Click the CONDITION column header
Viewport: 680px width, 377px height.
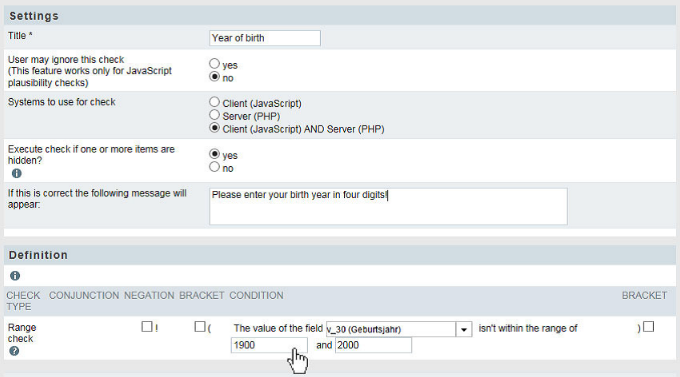click(256, 295)
